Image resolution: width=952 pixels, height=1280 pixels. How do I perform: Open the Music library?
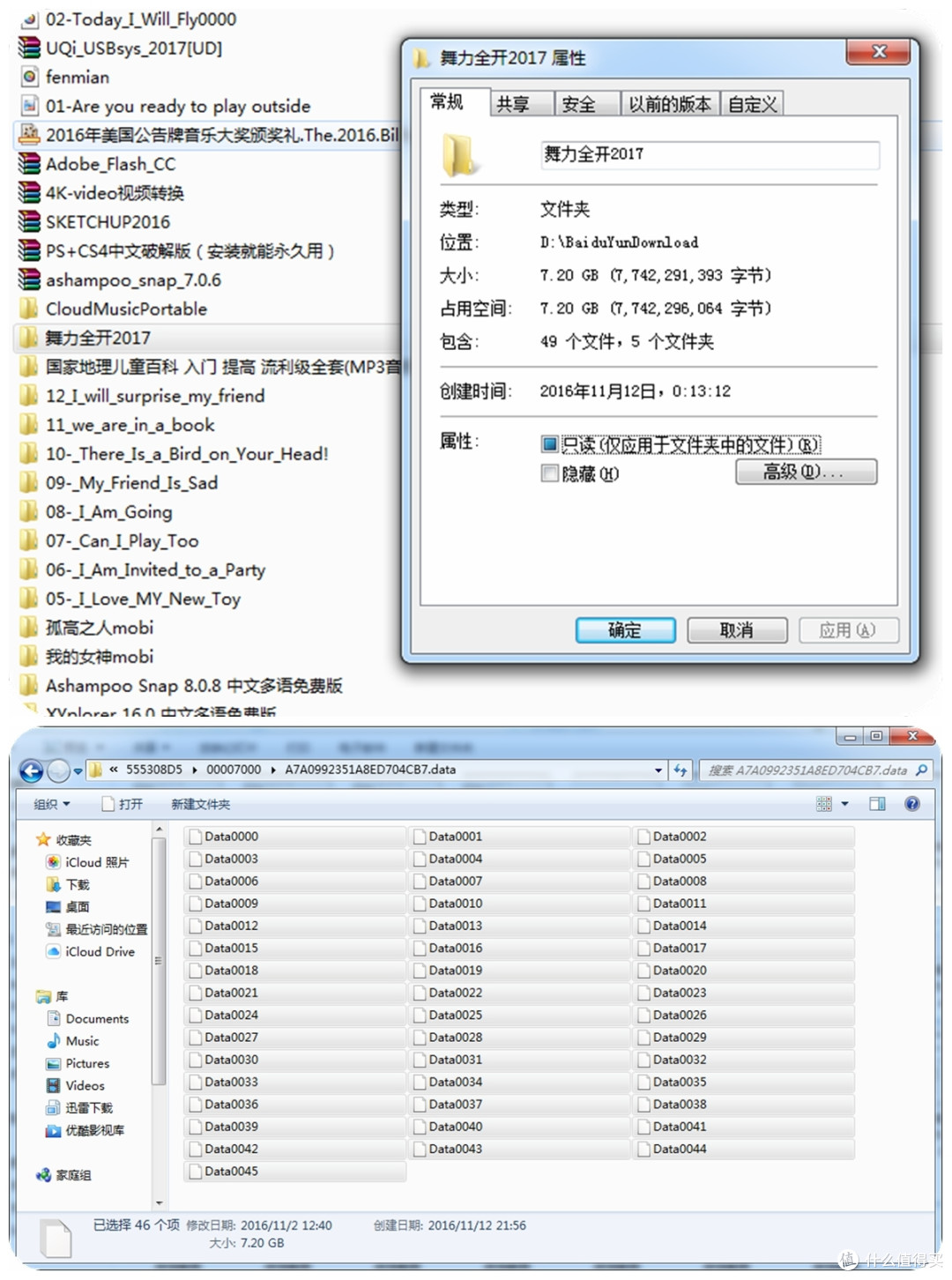73,1041
